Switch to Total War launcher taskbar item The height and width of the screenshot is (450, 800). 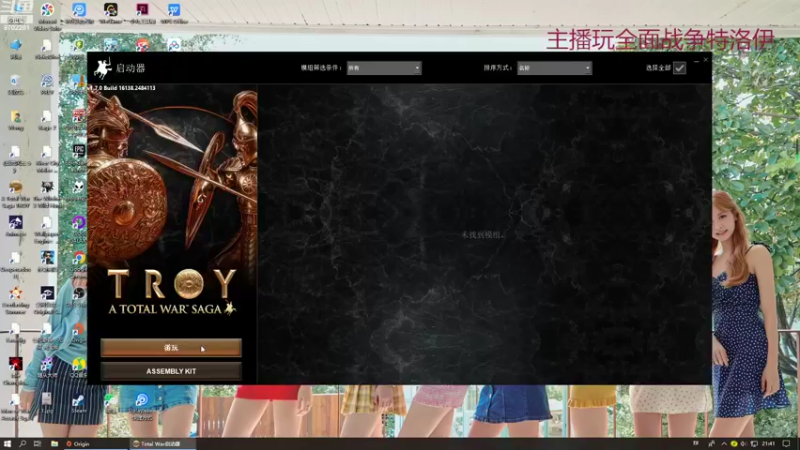pos(162,443)
